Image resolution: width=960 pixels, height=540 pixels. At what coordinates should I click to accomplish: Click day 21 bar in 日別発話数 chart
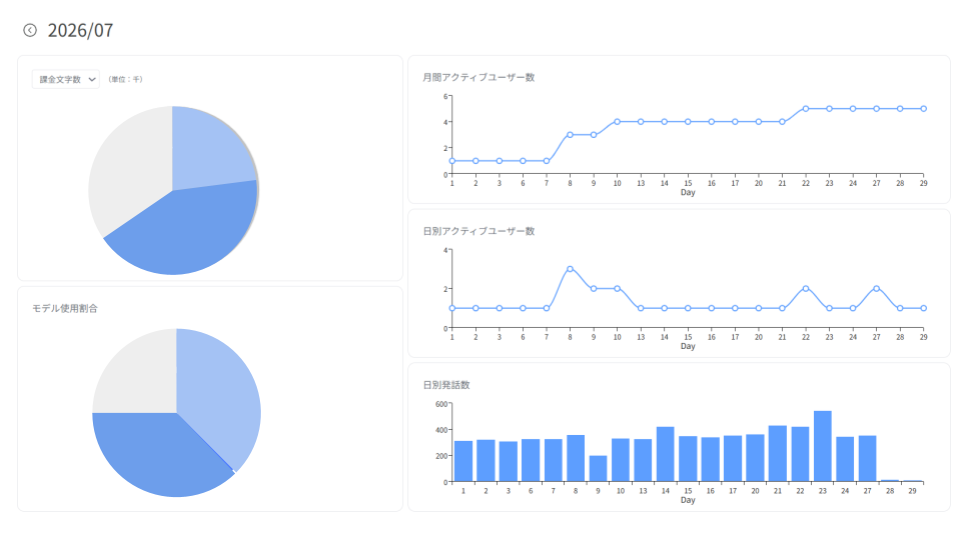778,454
